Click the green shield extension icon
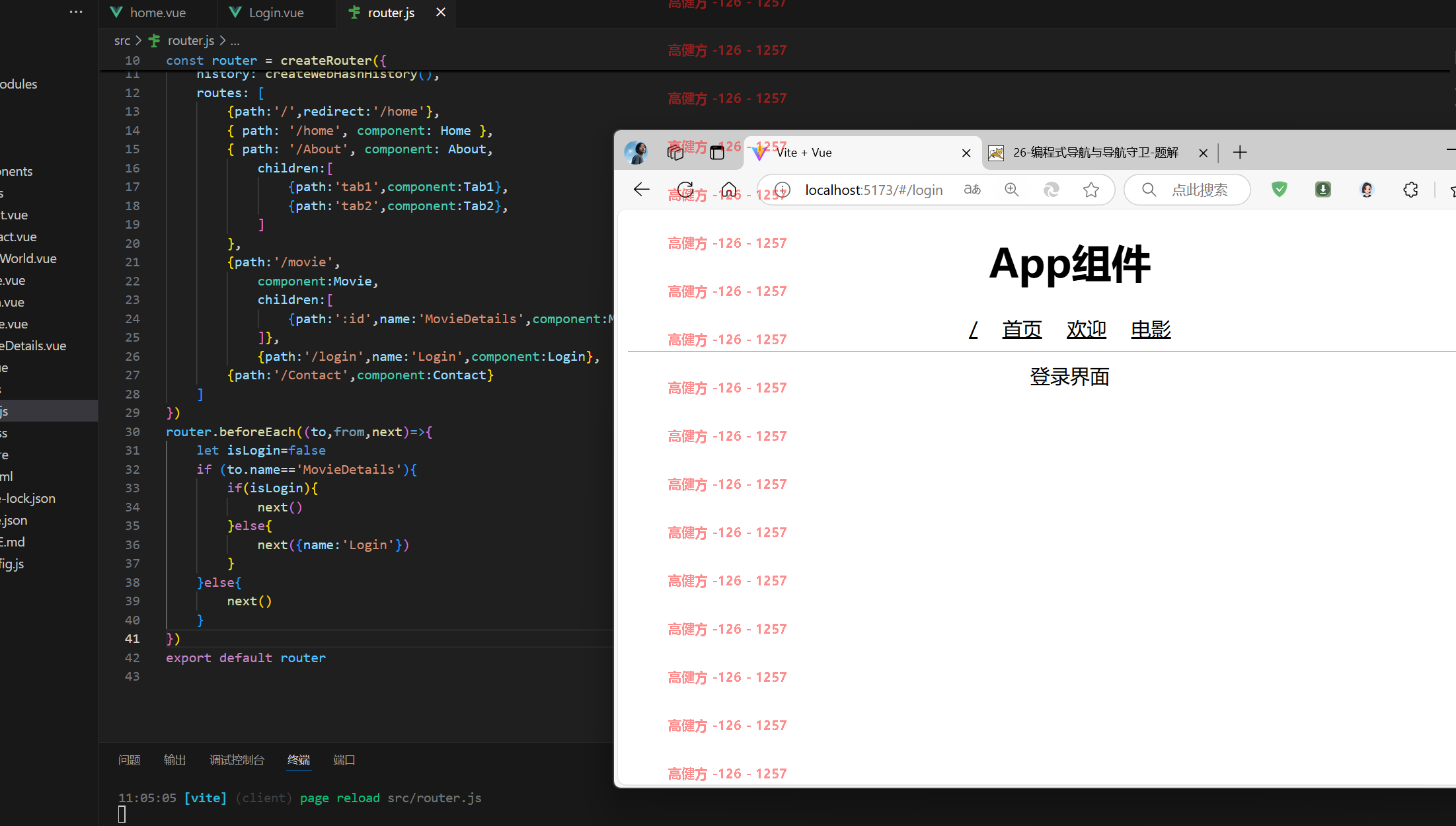1456x826 pixels. click(1280, 190)
